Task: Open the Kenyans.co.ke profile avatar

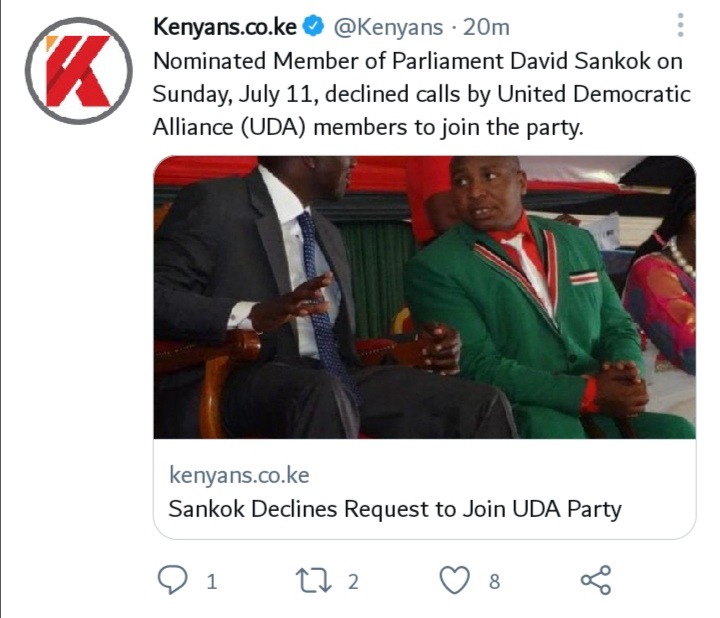Action: tap(79, 71)
